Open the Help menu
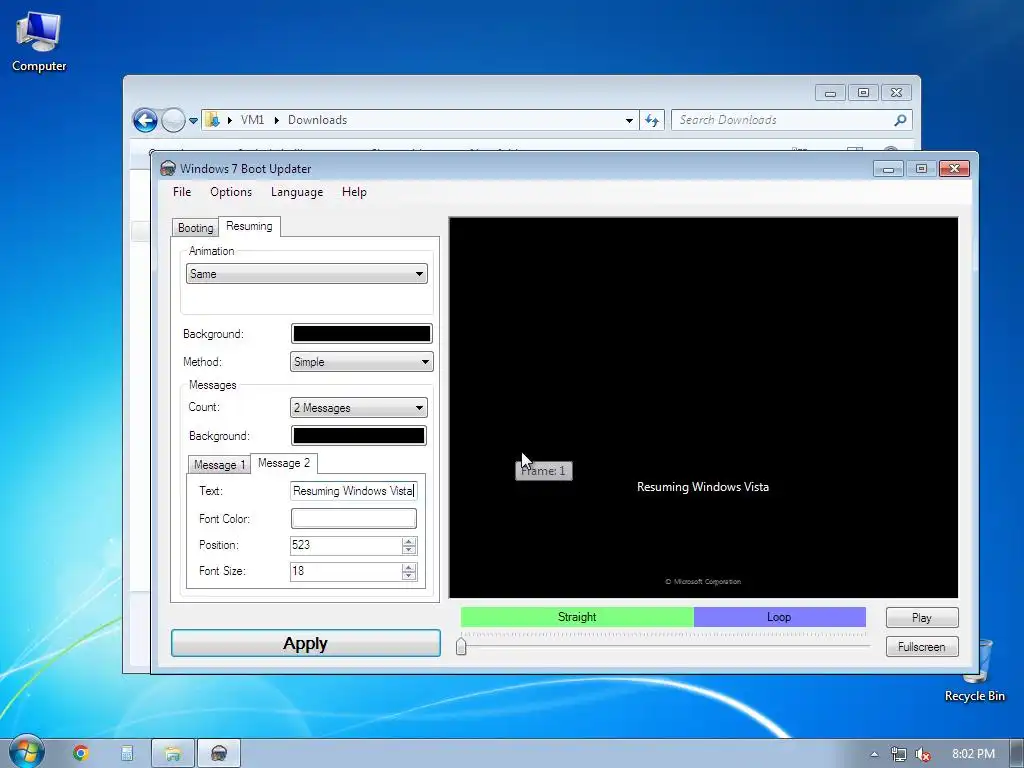 tap(354, 192)
